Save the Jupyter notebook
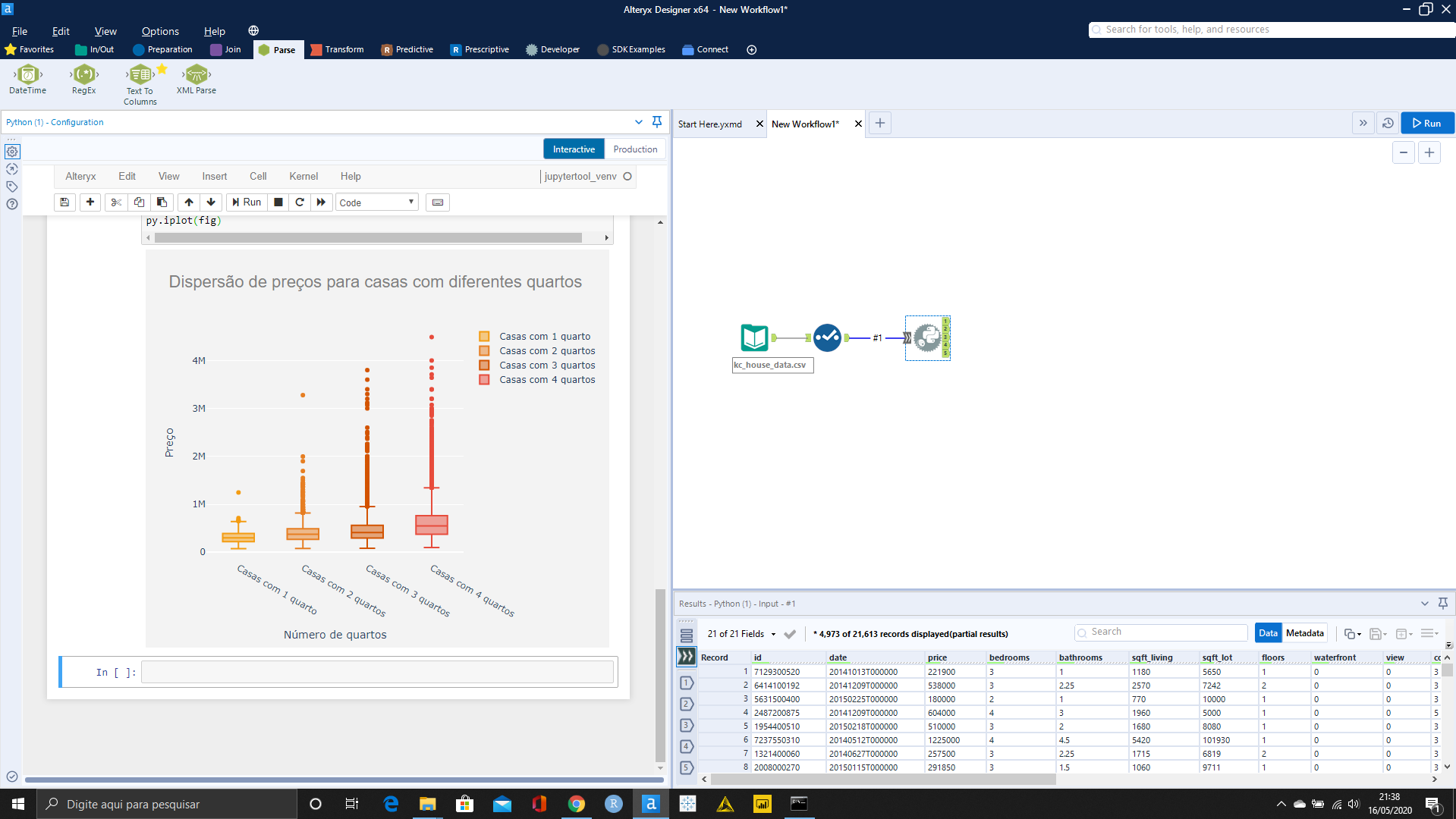 click(x=64, y=202)
